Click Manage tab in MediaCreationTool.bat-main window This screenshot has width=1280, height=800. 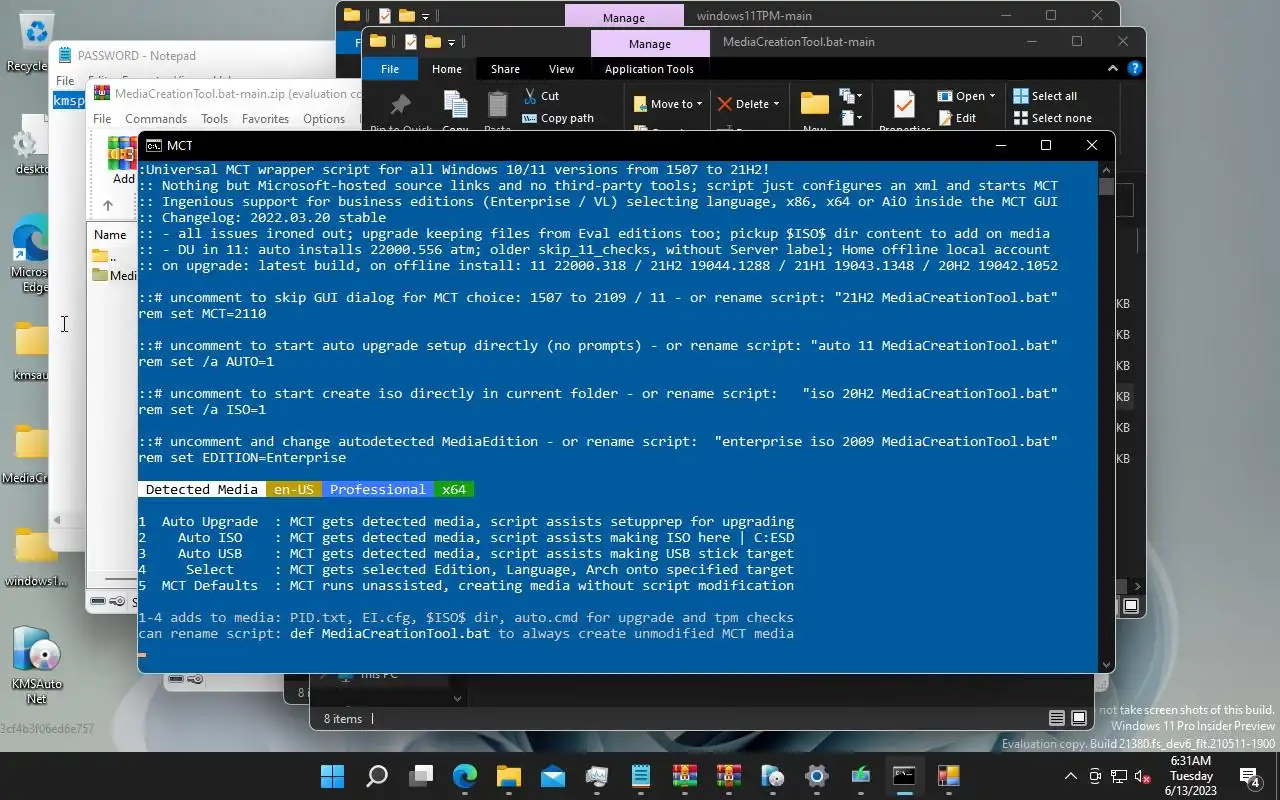click(649, 44)
